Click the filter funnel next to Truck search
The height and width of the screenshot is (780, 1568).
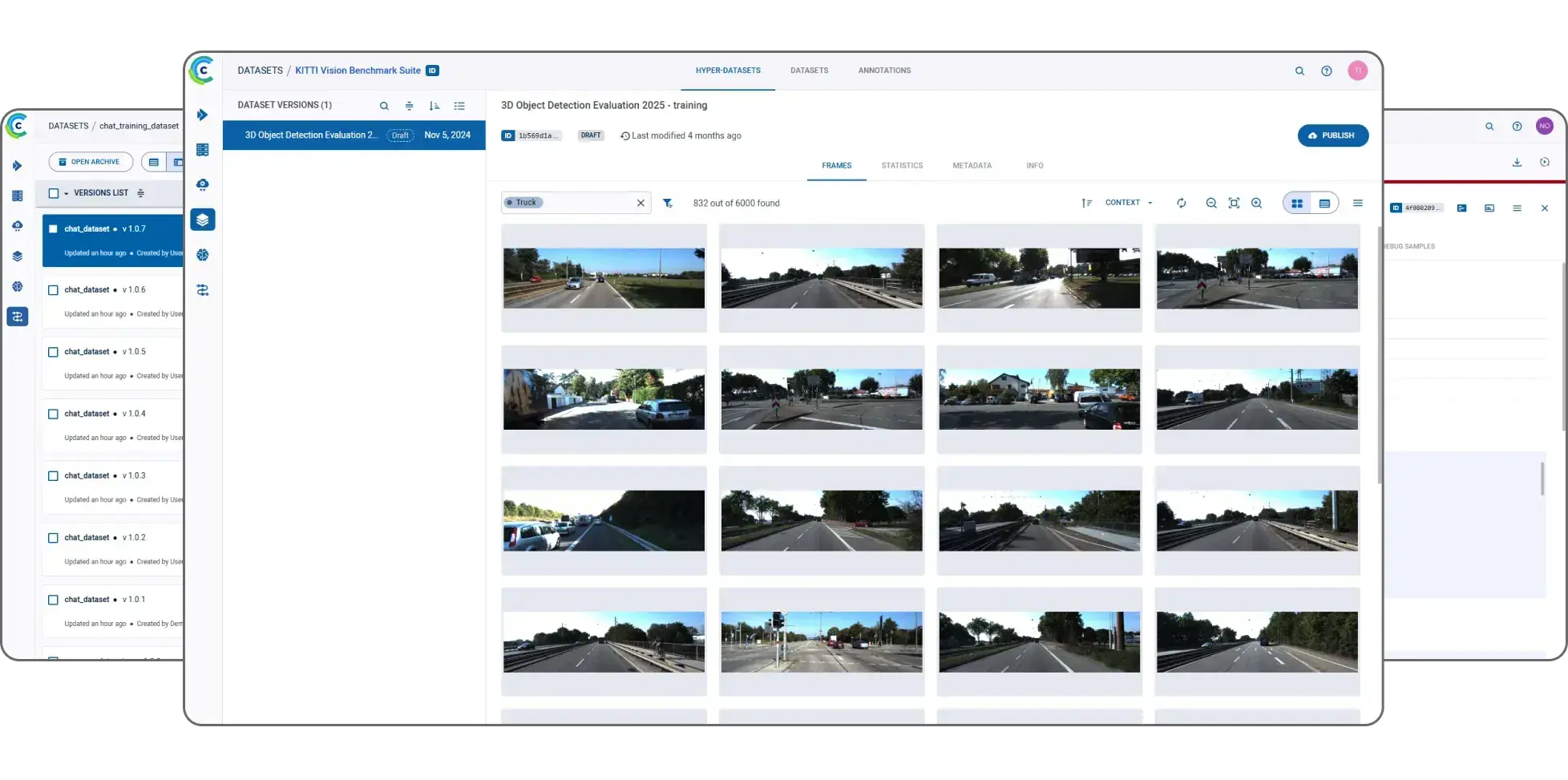click(668, 203)
